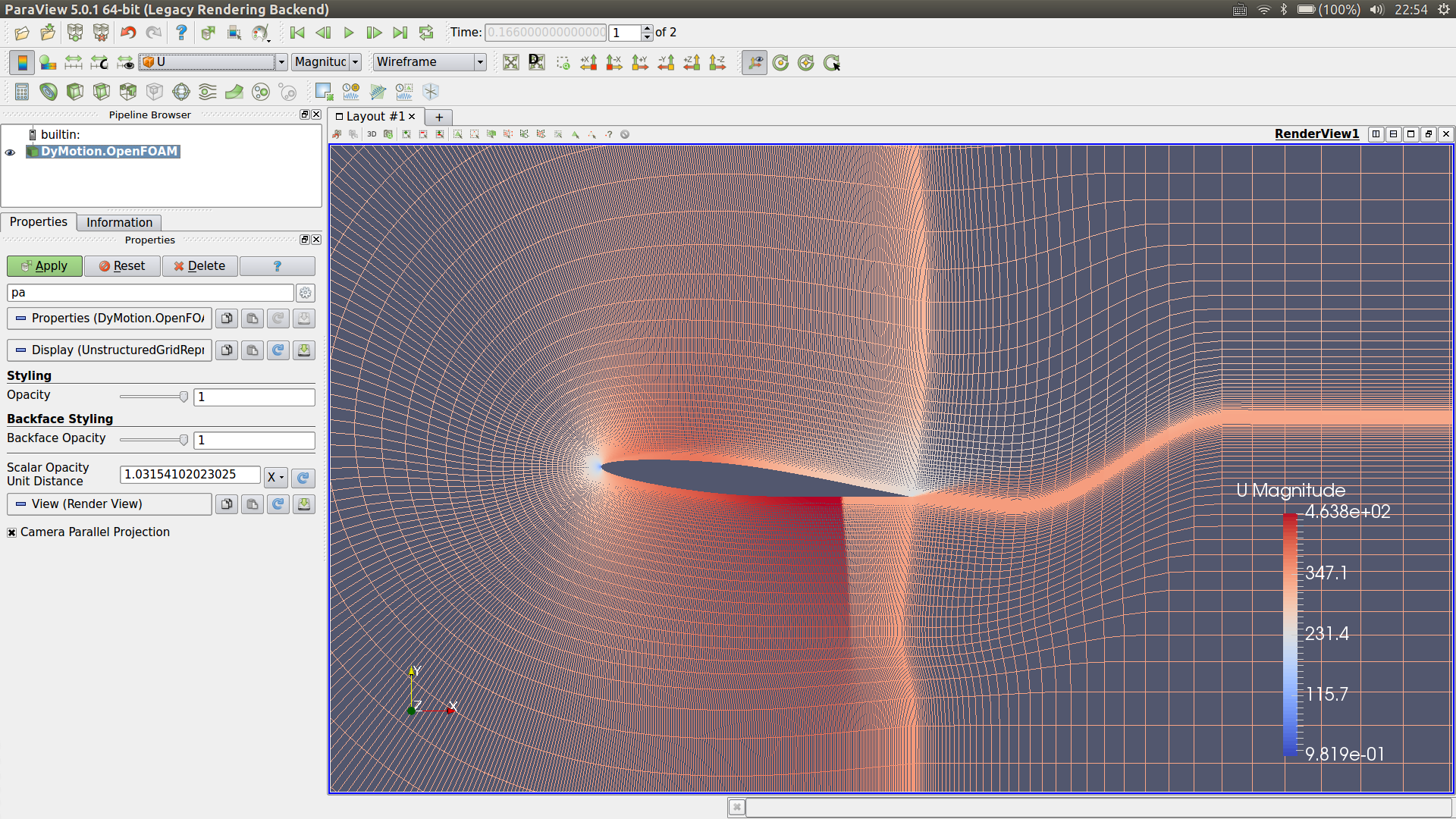1456x819 pixels.
Task: Apply the Stream Tracer filter
Action: (208, 92)
